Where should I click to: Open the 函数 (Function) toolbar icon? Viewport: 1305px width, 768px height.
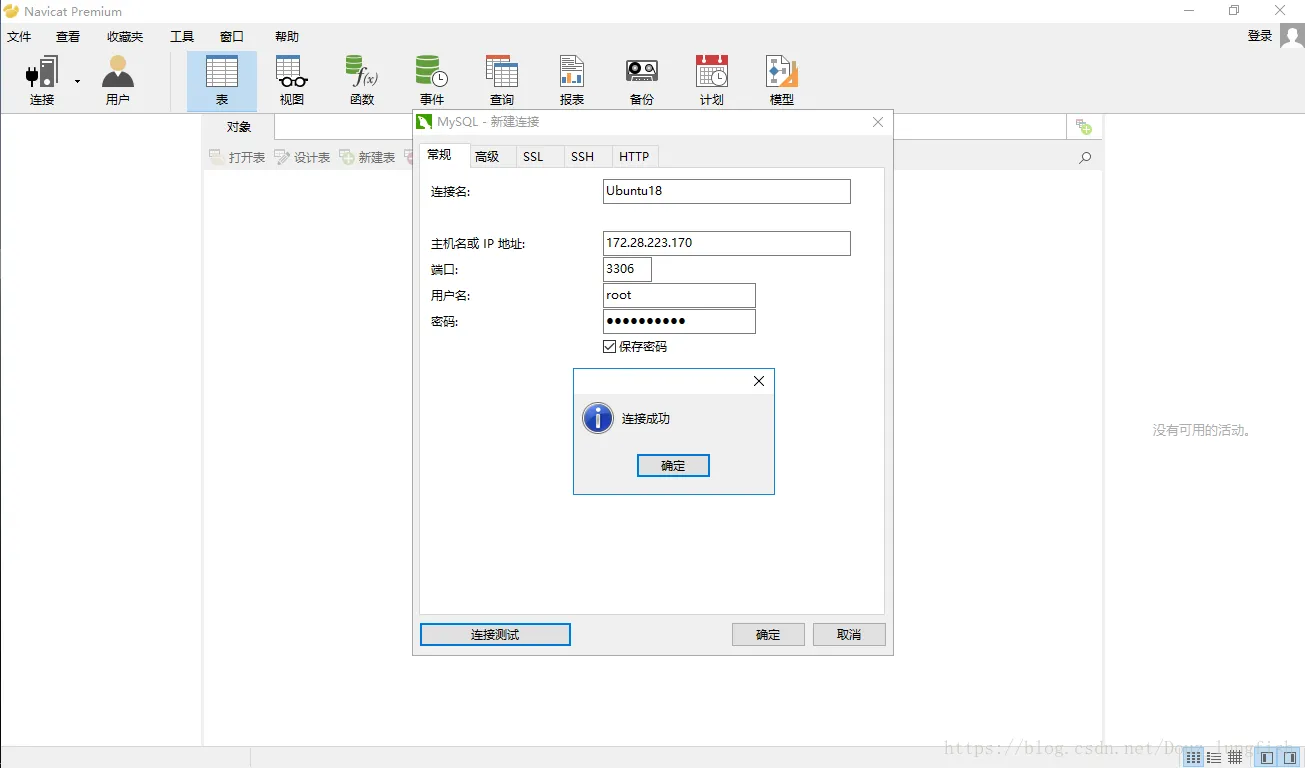pyautogui.click(x=362, y=81)
